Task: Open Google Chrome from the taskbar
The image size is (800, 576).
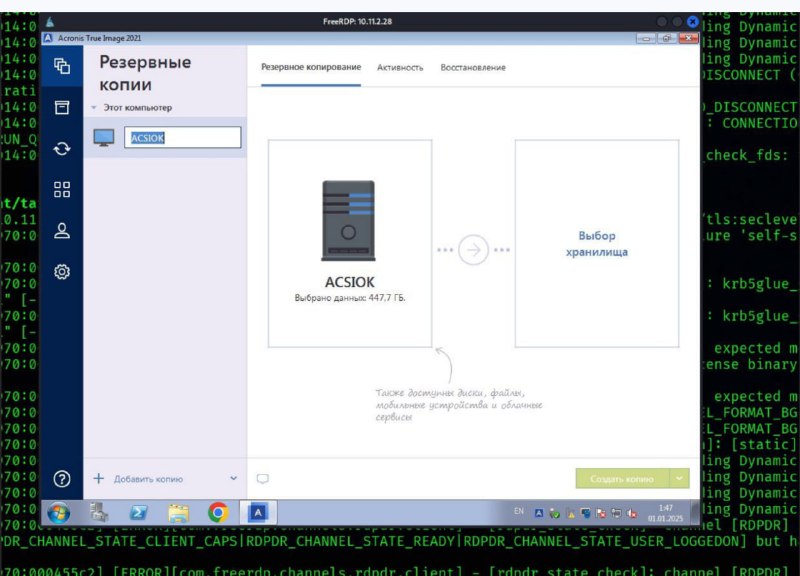Action: 218,513
